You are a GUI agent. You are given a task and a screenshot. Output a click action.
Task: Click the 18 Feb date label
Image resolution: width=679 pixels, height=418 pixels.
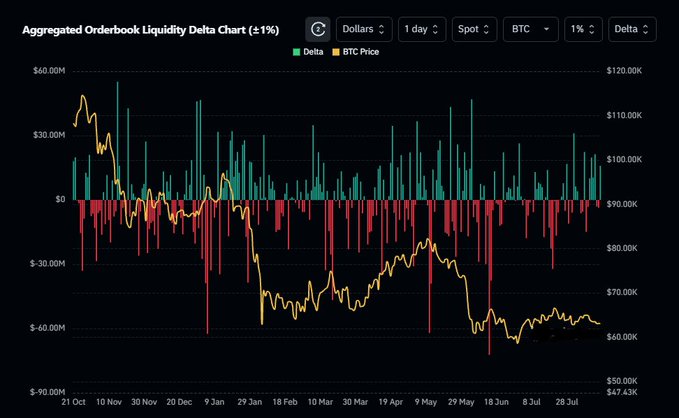pyautogui.click(x=285, y=402)
